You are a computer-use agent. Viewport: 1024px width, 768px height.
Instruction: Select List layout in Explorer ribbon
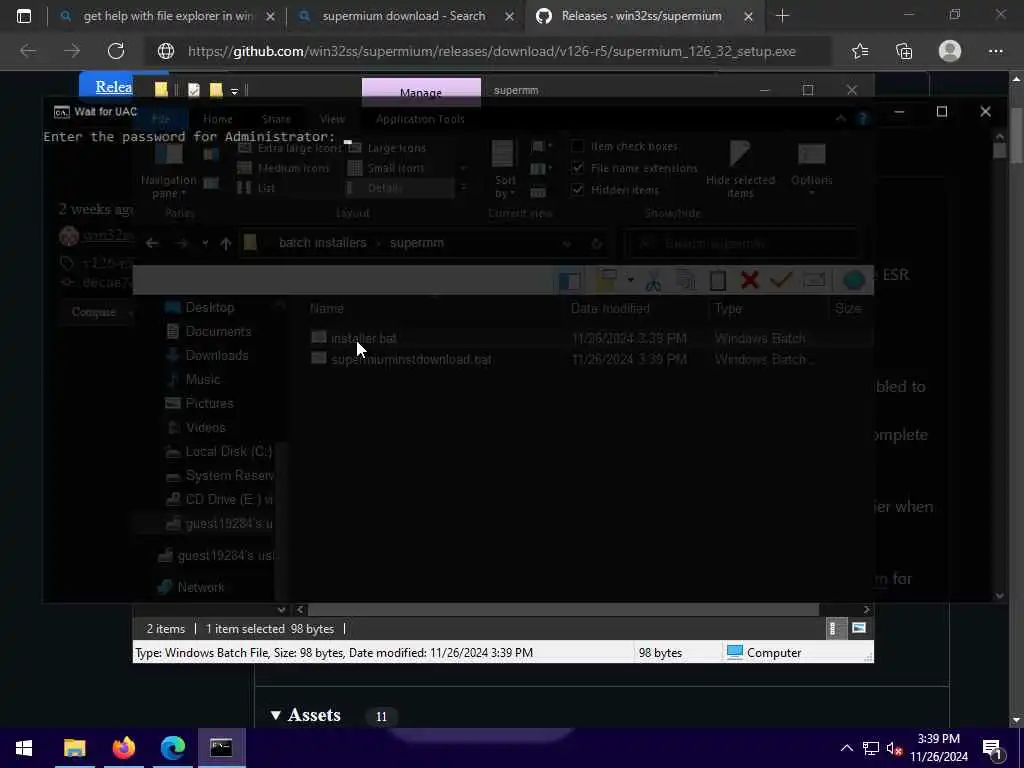click(x=257, y=188)
